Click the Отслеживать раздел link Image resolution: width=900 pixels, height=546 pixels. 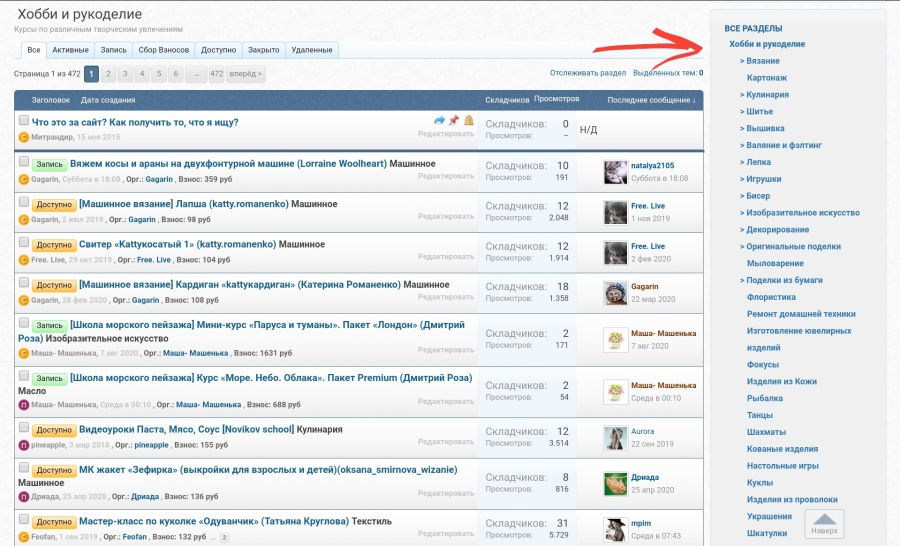coord(588,73)
